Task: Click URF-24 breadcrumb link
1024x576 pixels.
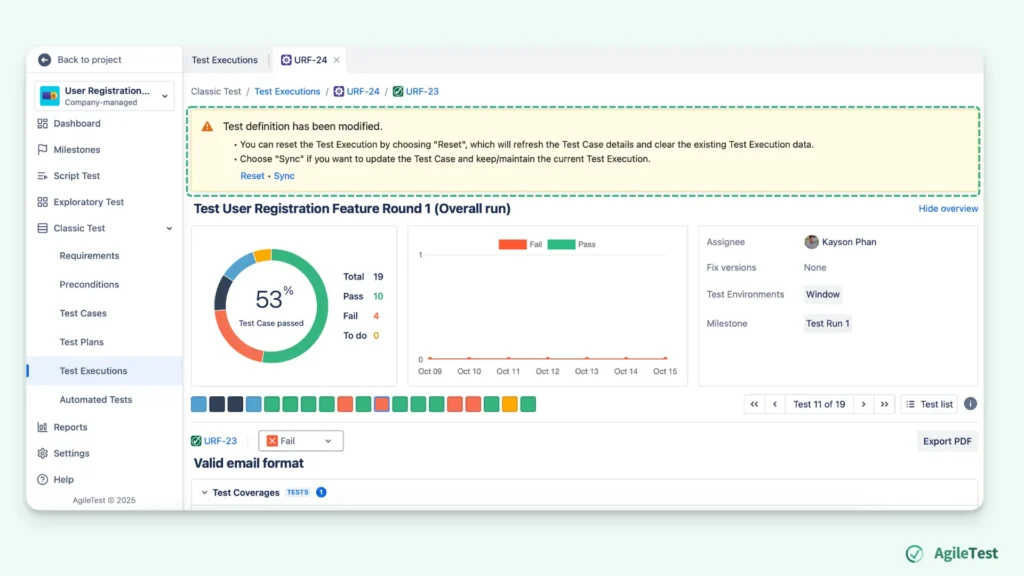Action: [x=357, y=91]
